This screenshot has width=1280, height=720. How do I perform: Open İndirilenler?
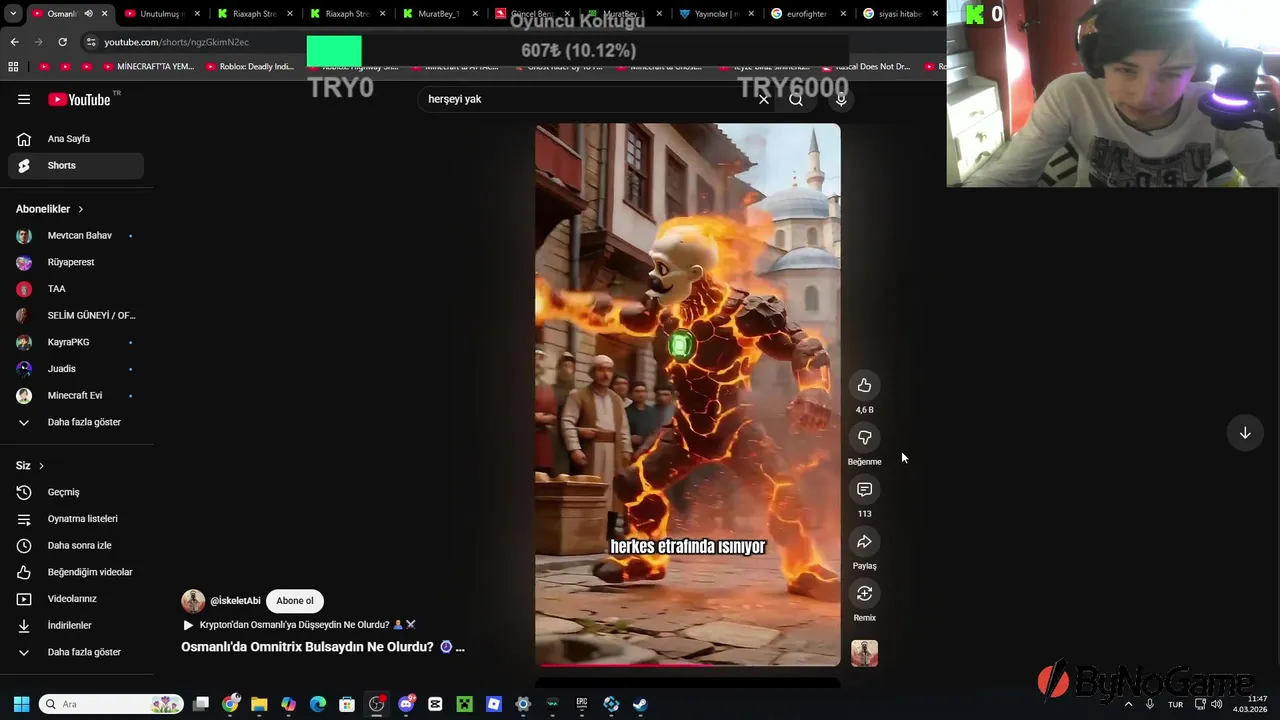point(76,626)
